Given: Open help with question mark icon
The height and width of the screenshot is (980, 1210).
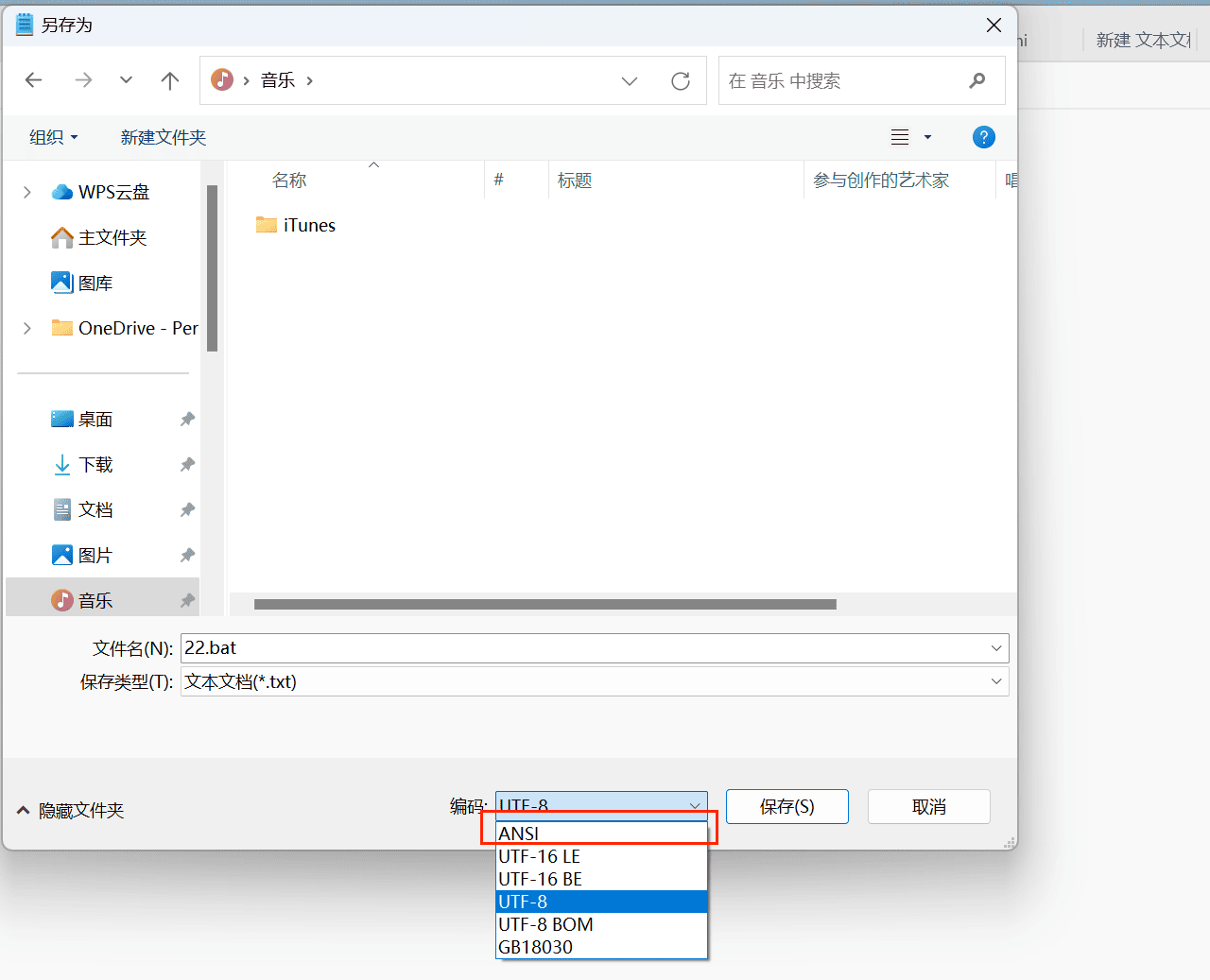Looking at the screenshot, I should coord(983,137).
